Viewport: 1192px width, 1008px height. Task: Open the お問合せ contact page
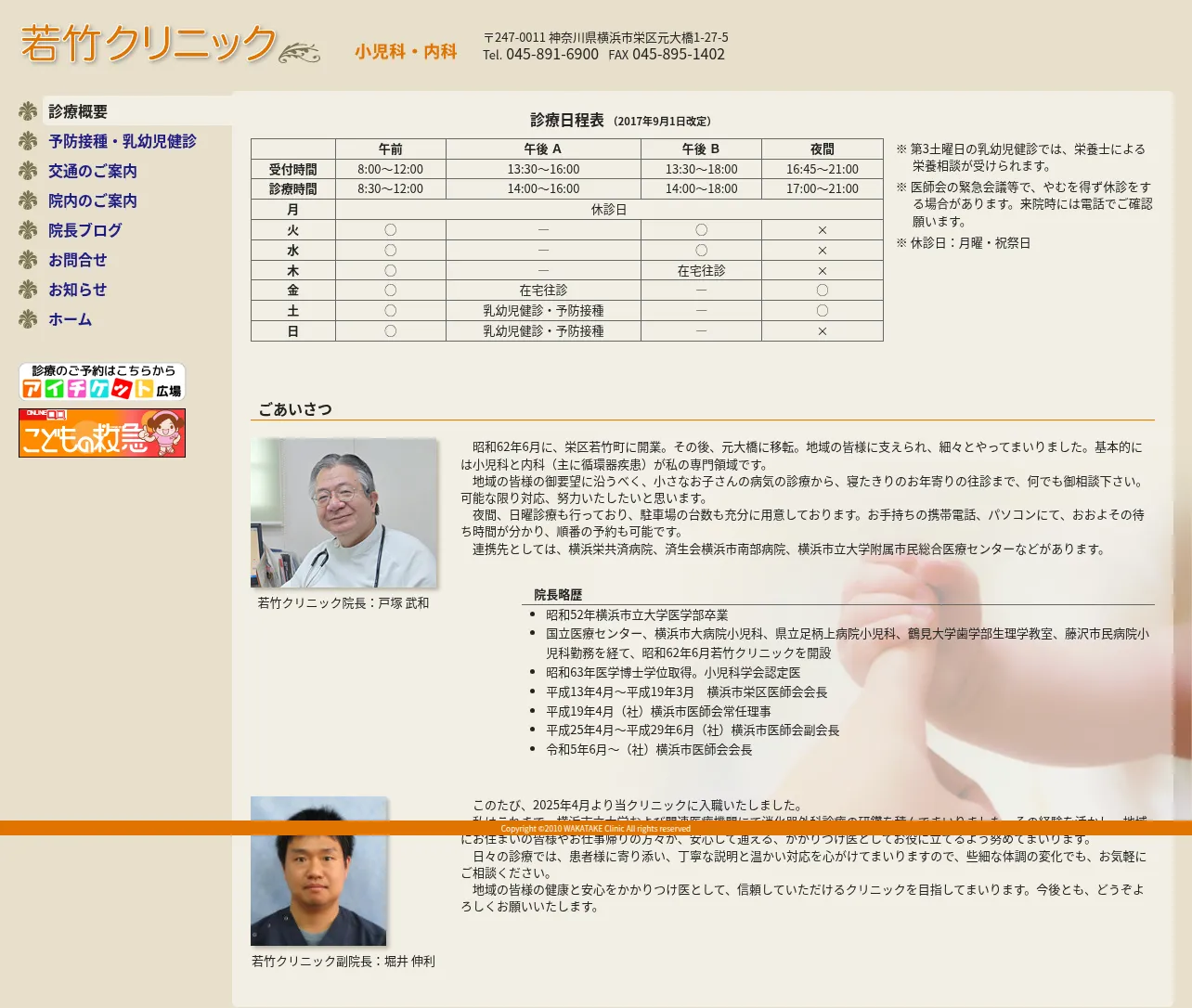coord(78,260)
